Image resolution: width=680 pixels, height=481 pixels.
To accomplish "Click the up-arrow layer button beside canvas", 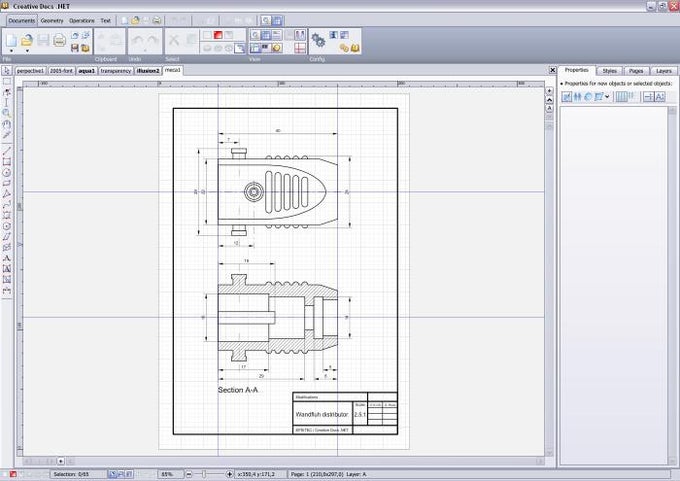I will click(549, 99).
